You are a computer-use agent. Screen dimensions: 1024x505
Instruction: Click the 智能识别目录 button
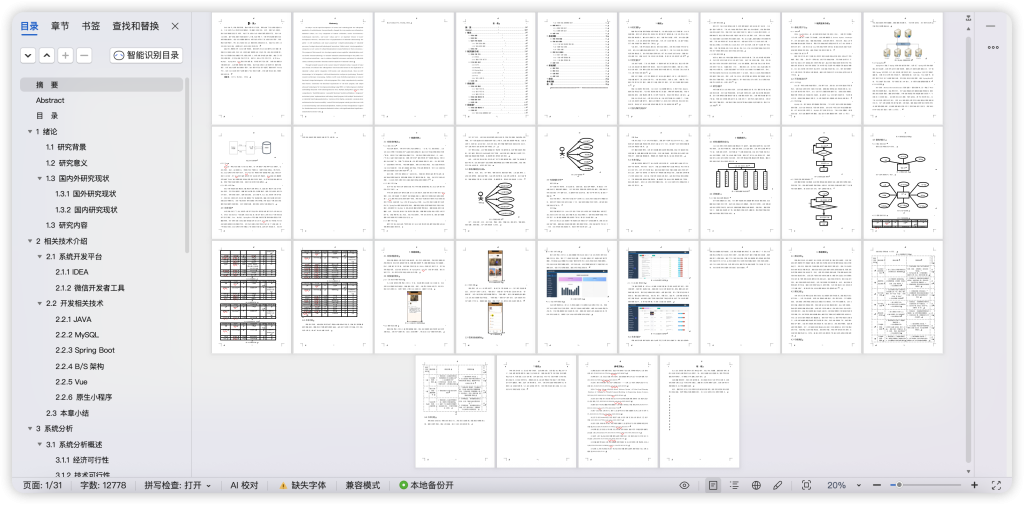click(x=146, y=56)
